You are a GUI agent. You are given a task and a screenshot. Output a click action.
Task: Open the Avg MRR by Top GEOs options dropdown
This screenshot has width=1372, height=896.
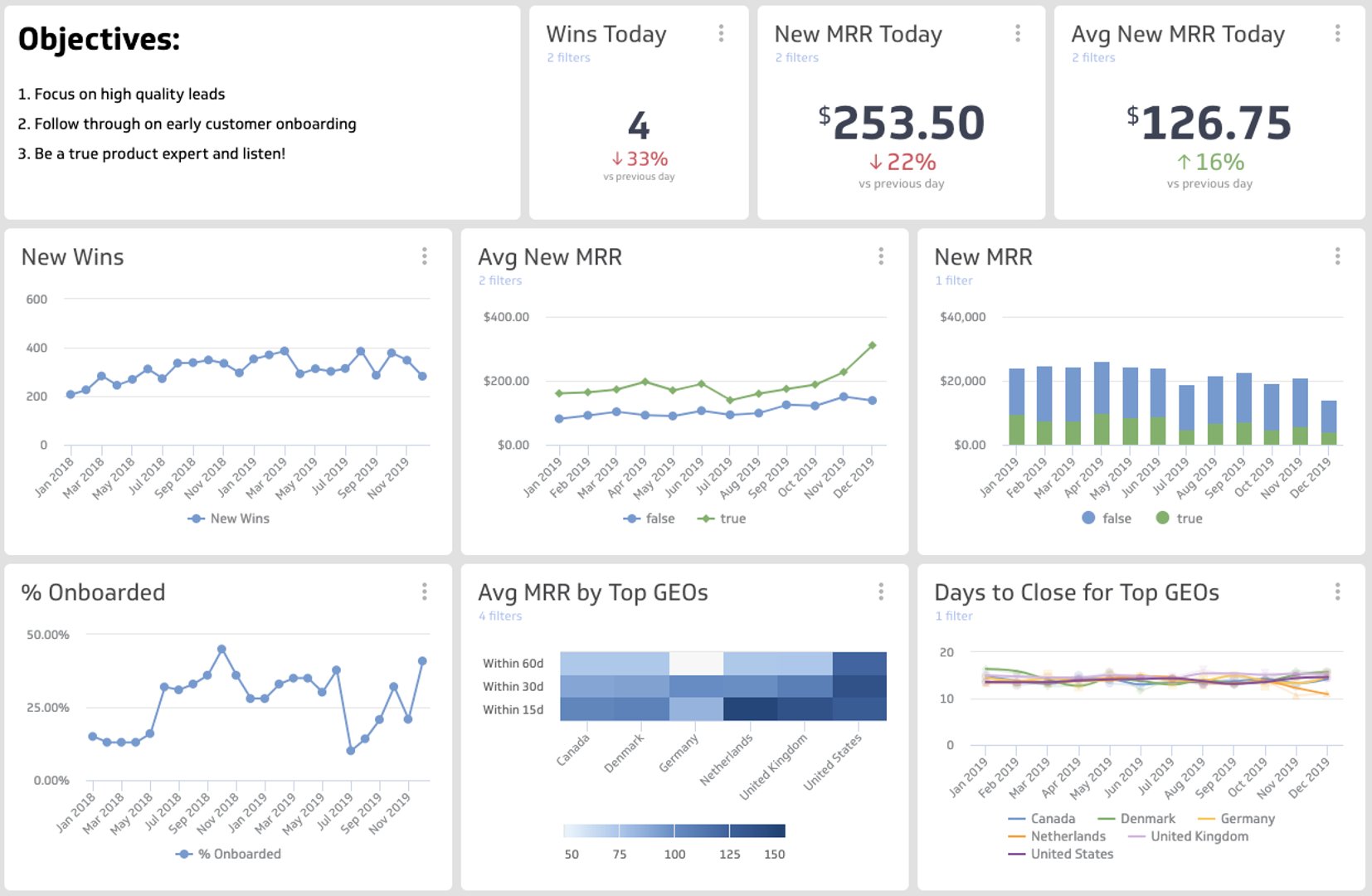[x=880, y=592]
